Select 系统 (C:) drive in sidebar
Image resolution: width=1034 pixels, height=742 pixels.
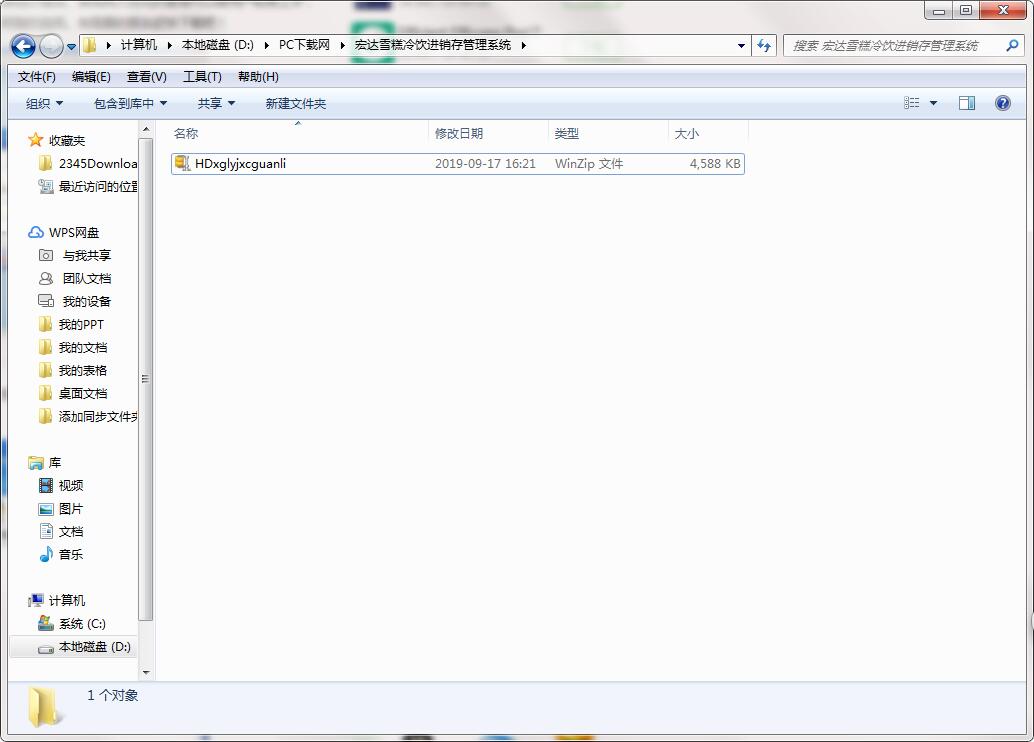[x=82, y=623]
